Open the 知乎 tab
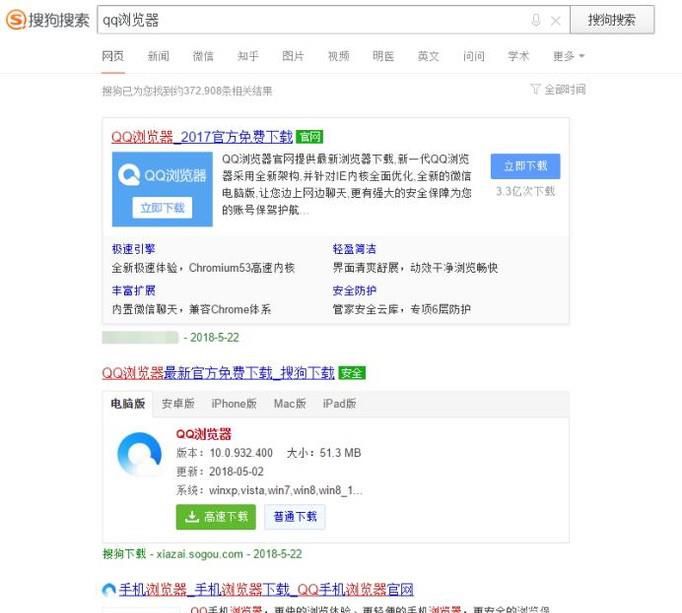682x613 pixels. pyautogui.click(x=248, y=56)
